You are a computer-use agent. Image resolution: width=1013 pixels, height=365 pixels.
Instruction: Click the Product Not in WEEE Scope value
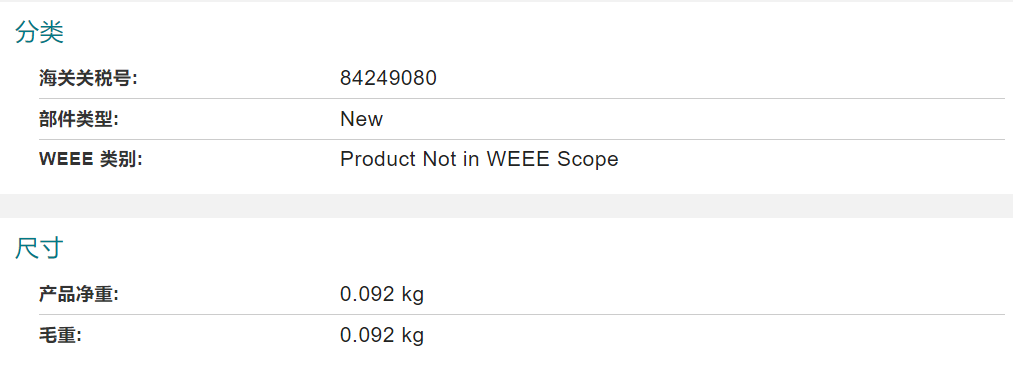[x=479, y=159]
